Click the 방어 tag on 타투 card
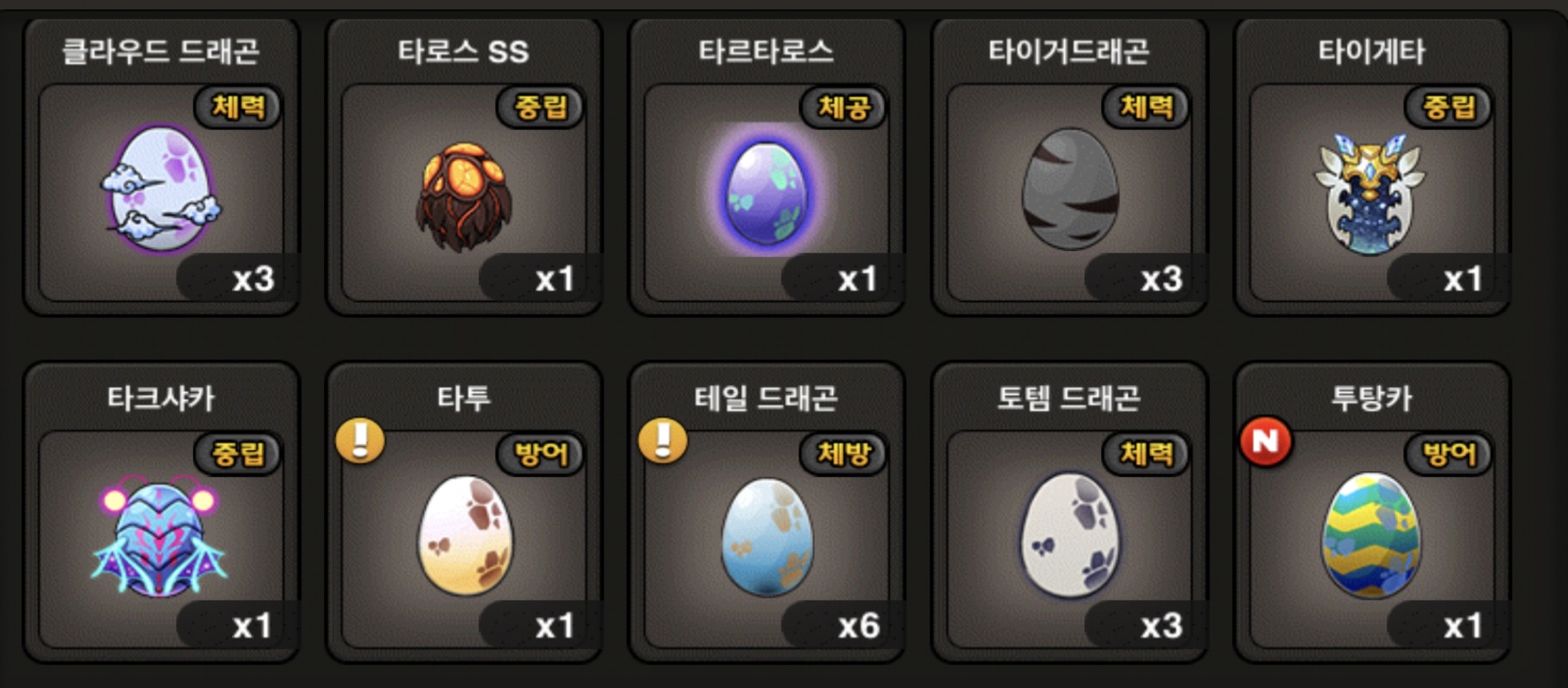Image resolution: width=1568 pixels, height=688 pixels. (x=541, y=454)
